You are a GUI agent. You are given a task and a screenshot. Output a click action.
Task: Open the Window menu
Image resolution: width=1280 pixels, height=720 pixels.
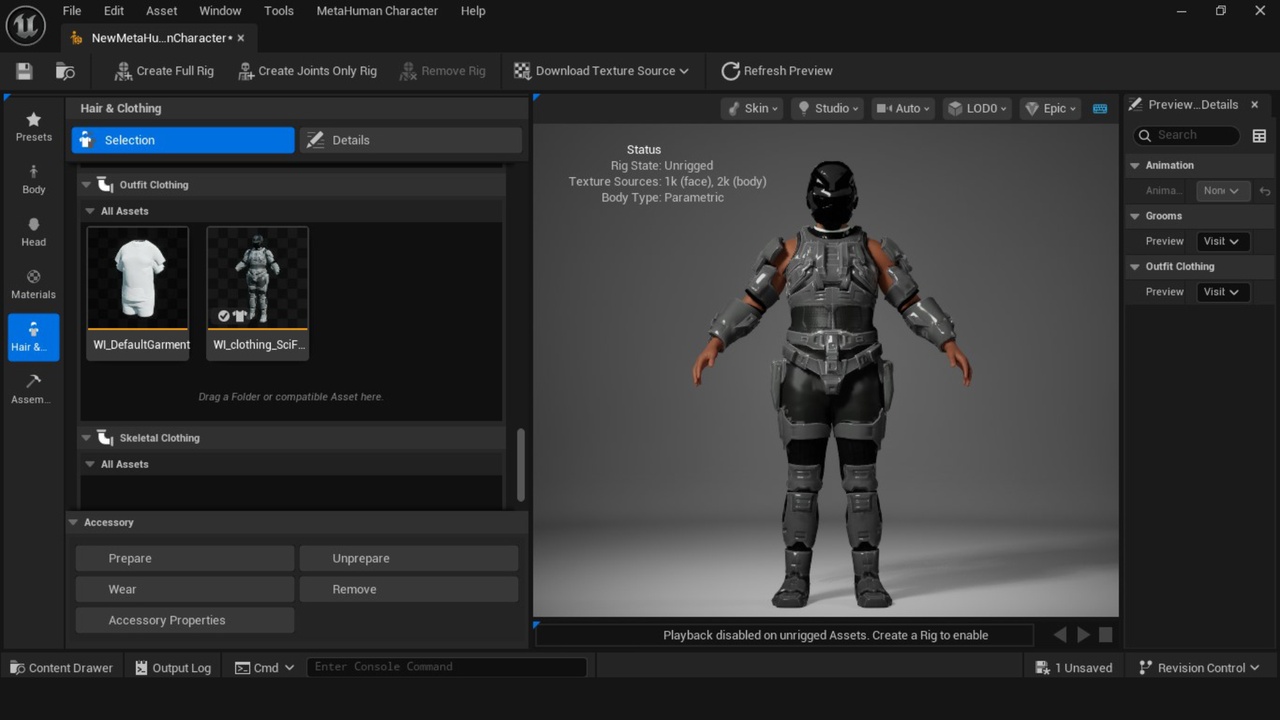220,11
